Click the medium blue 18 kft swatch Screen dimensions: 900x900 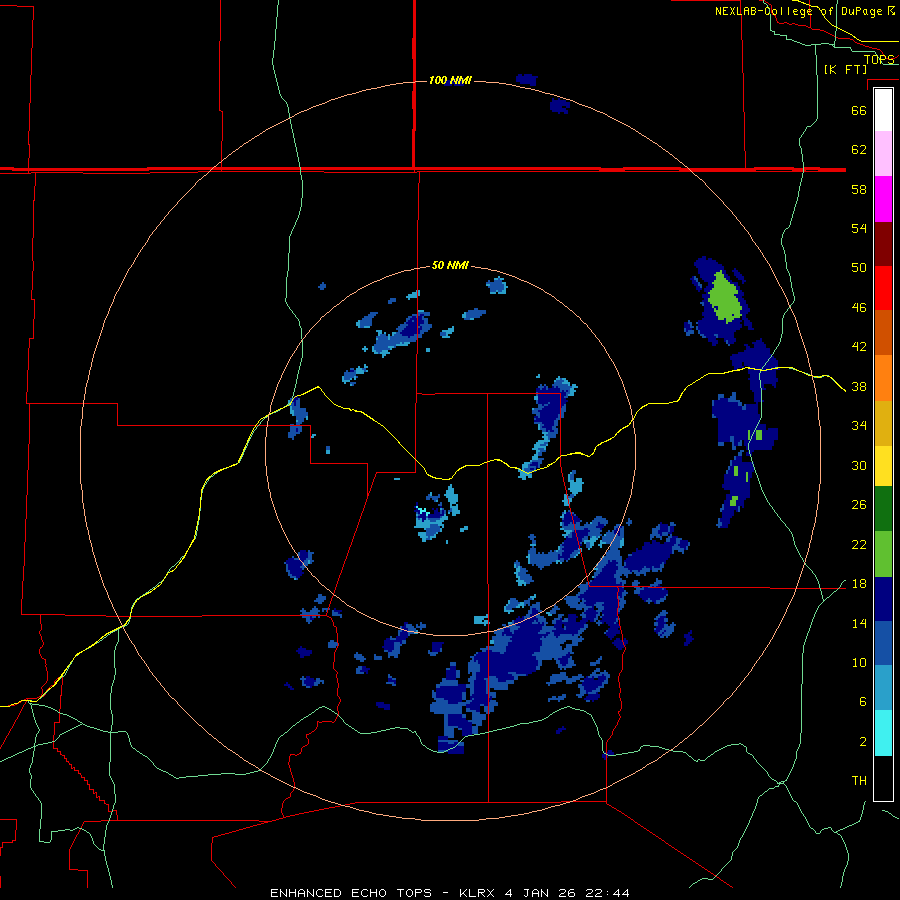(883, 643)
